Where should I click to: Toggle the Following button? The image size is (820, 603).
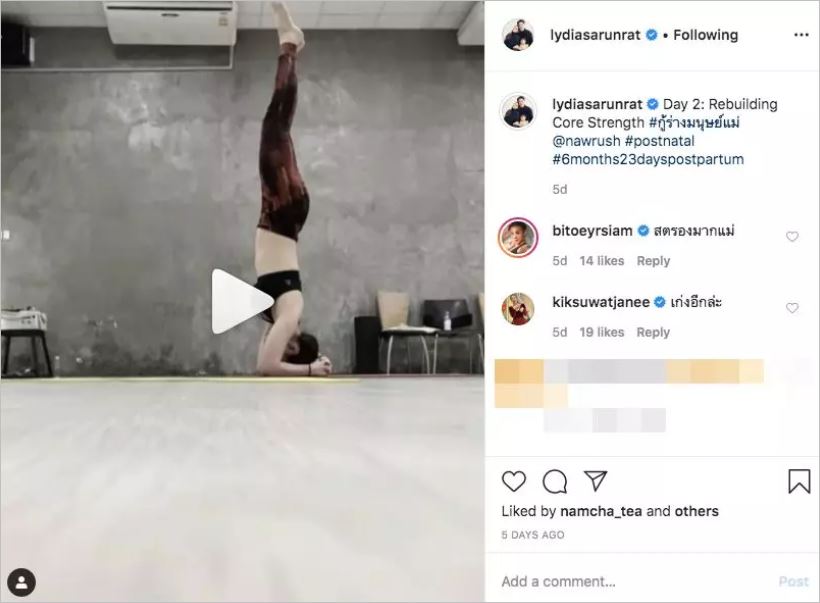[x=705, y=35]
